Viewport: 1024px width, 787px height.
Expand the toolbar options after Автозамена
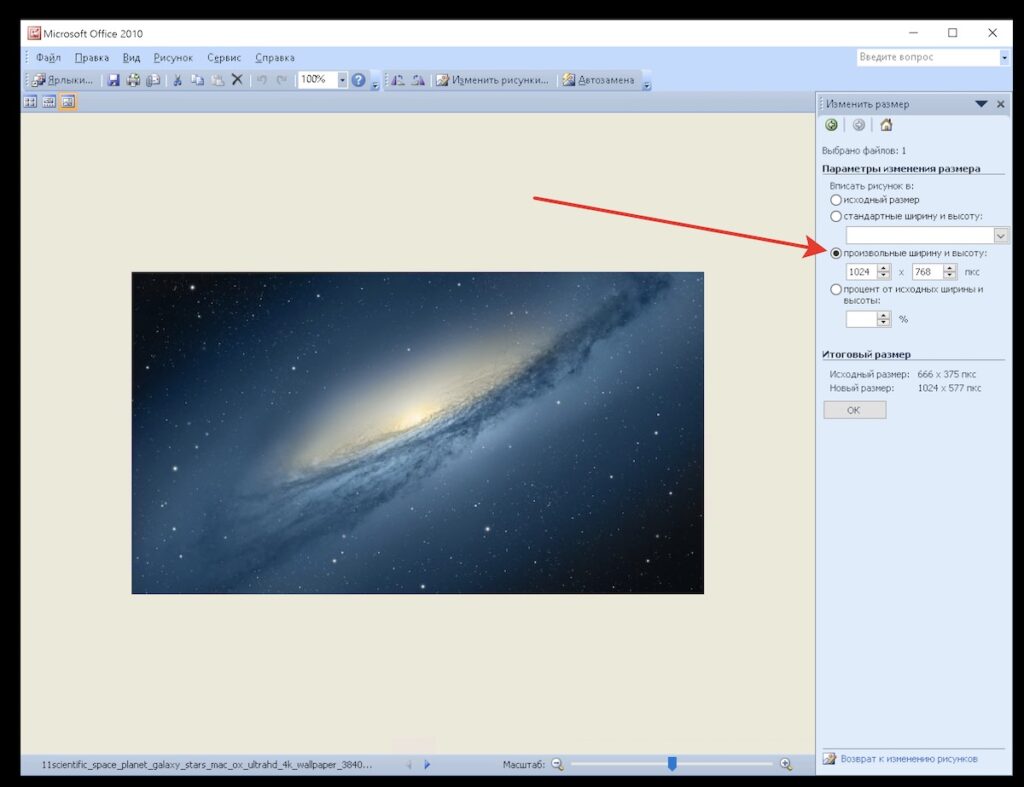pyautogui.click(x=647, y=84)
